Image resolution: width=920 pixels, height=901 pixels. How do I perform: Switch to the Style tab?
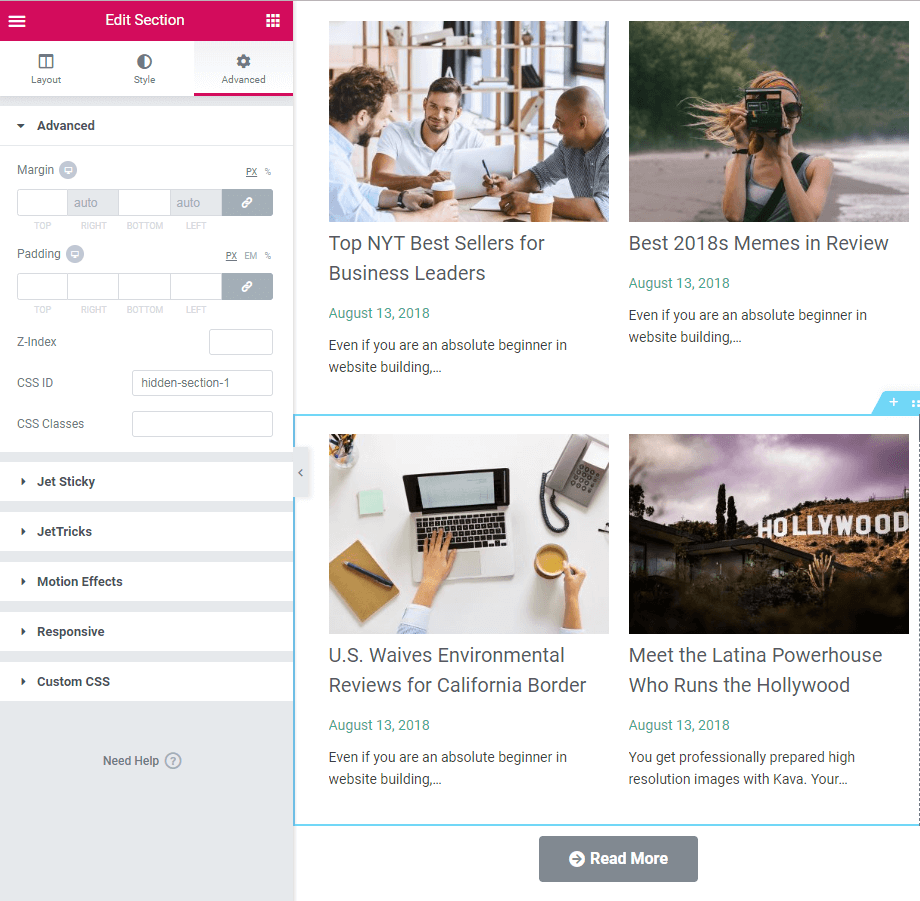point(144,69)
